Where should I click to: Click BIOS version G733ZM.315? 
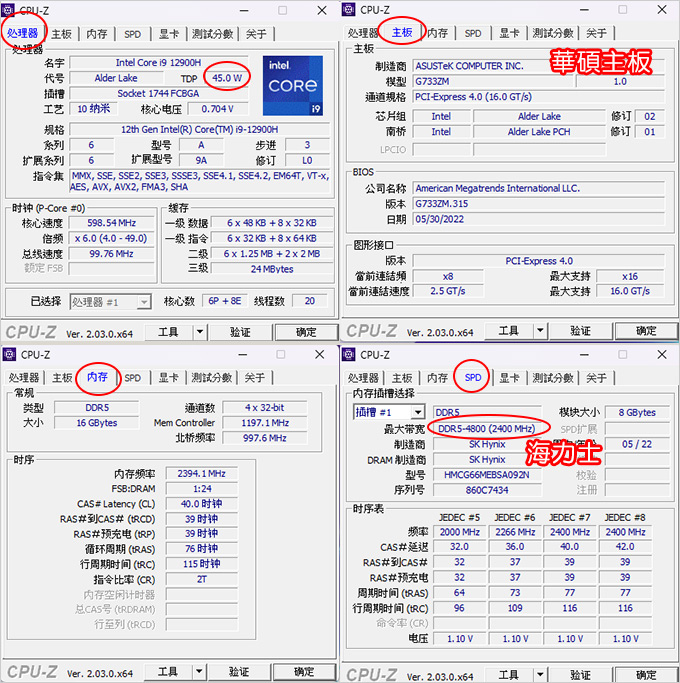click(x=538, y=204)
